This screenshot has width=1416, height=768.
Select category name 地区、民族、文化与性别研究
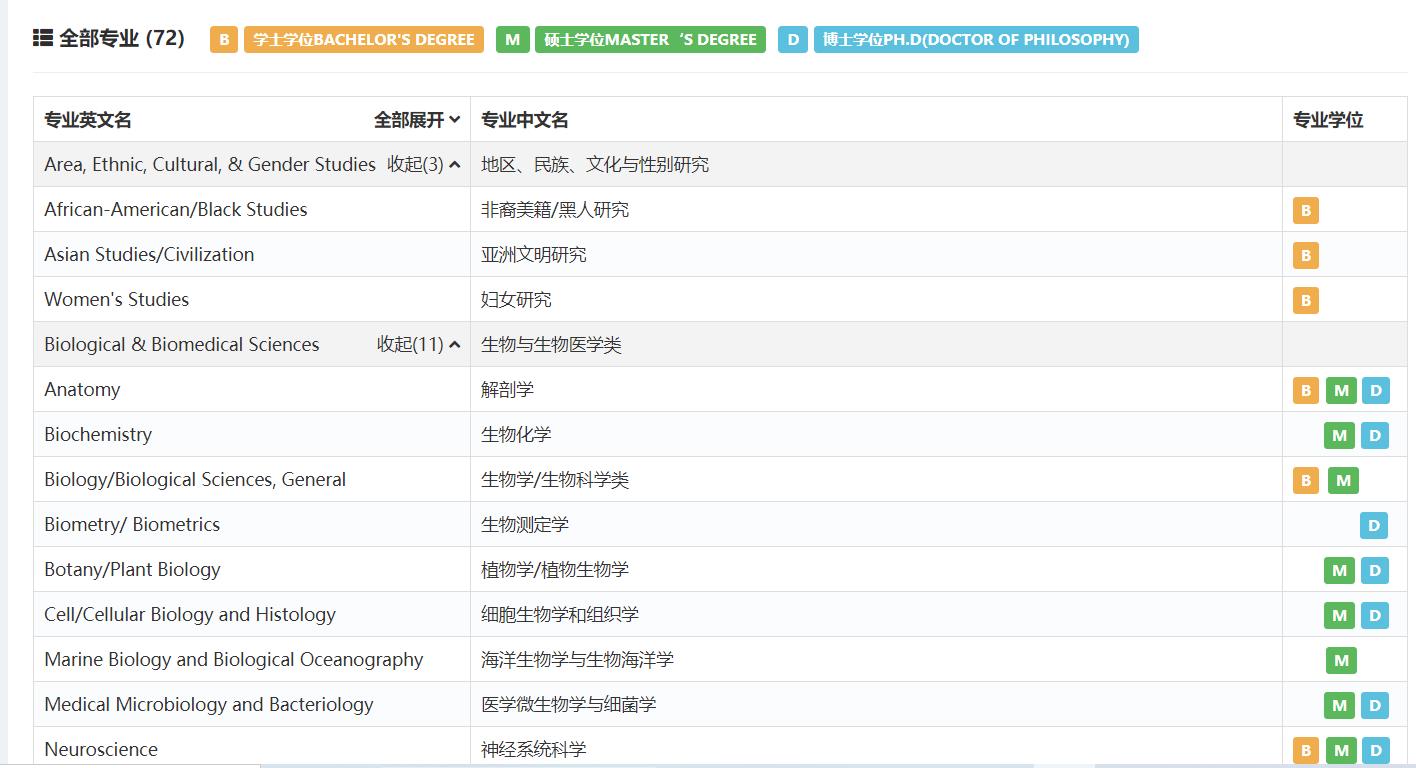pos(595,164)
